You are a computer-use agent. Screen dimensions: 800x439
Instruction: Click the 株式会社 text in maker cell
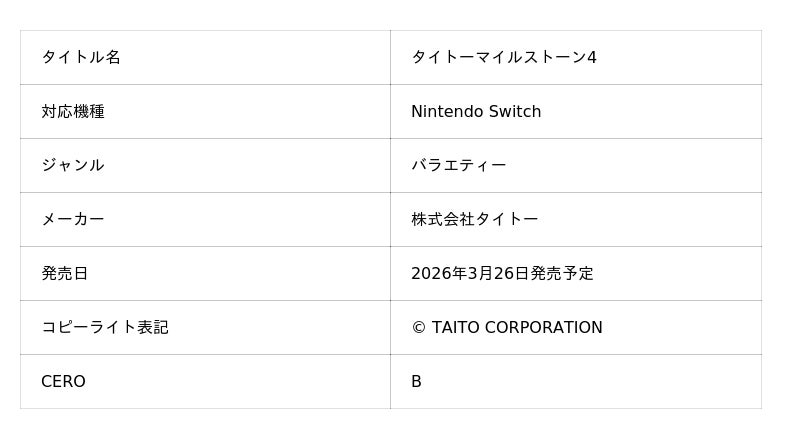[442, 220]
